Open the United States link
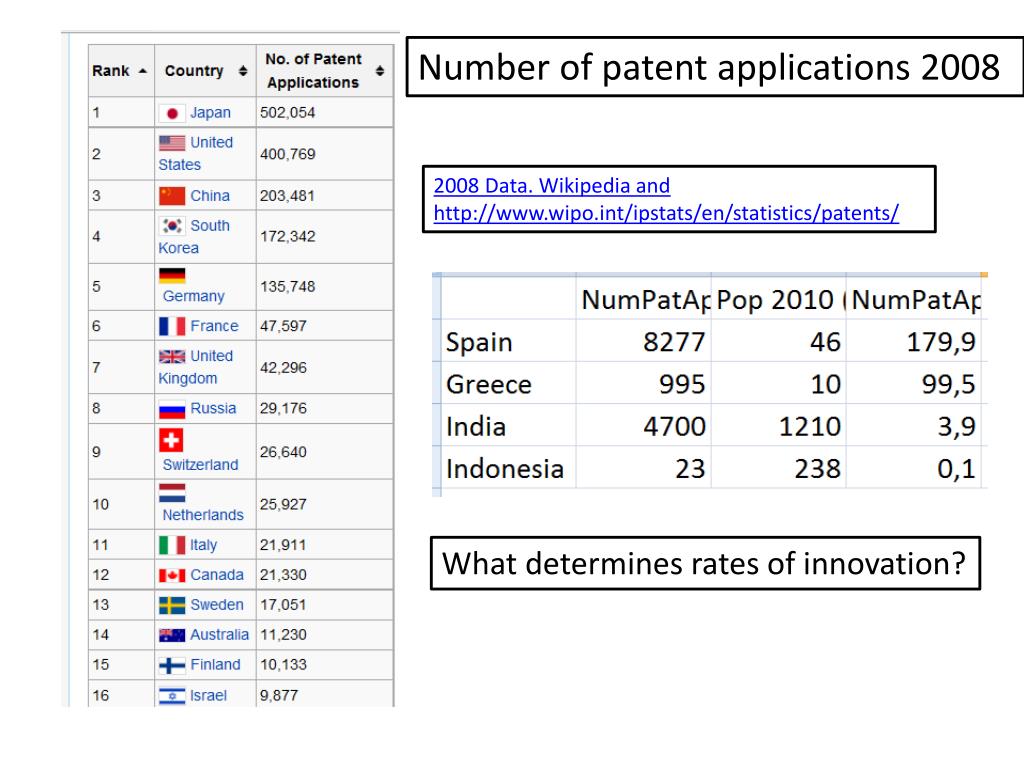1024x768 pixels. pos(196,153)
